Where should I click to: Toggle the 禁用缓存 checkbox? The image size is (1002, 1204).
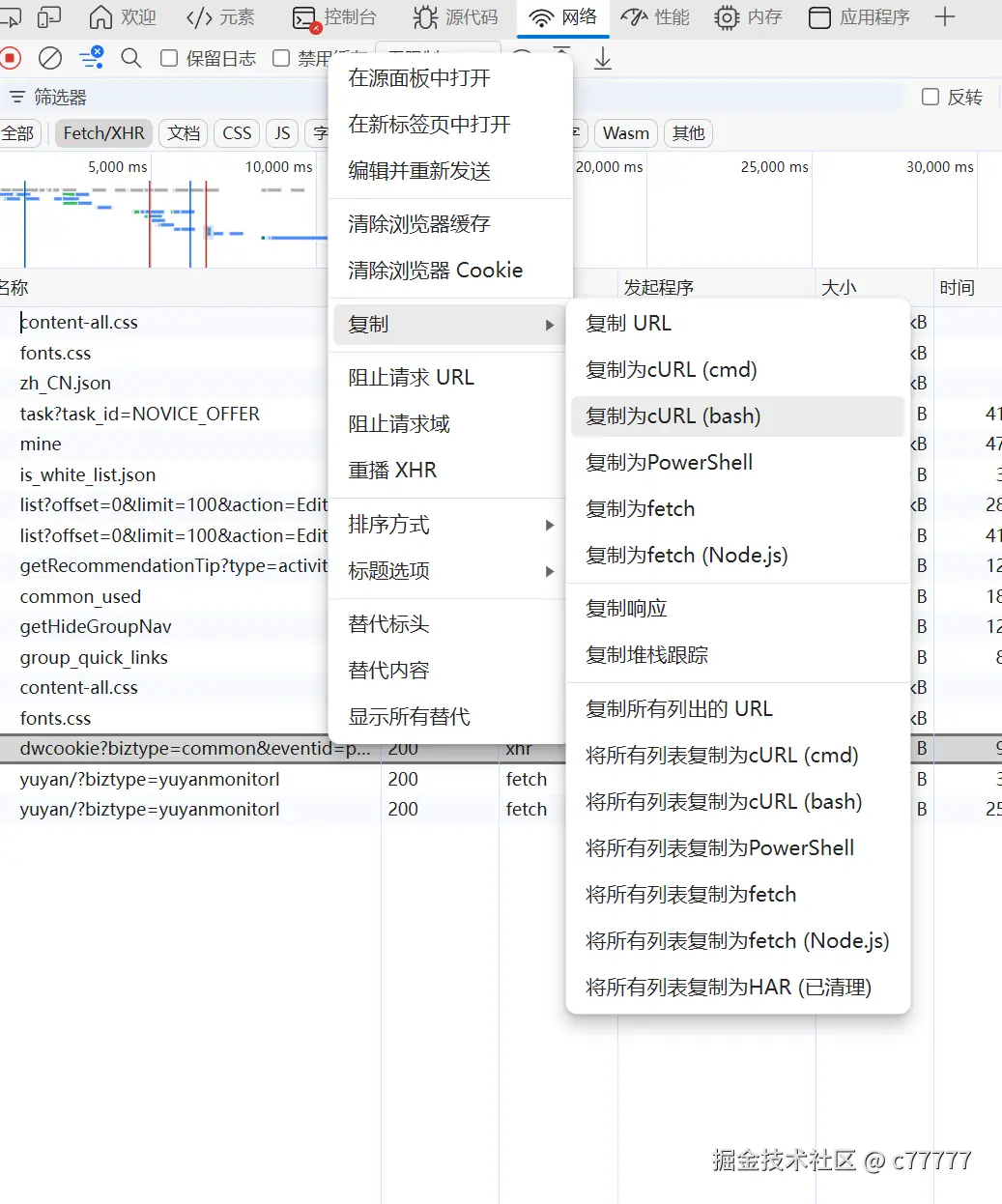coord(281,58)
